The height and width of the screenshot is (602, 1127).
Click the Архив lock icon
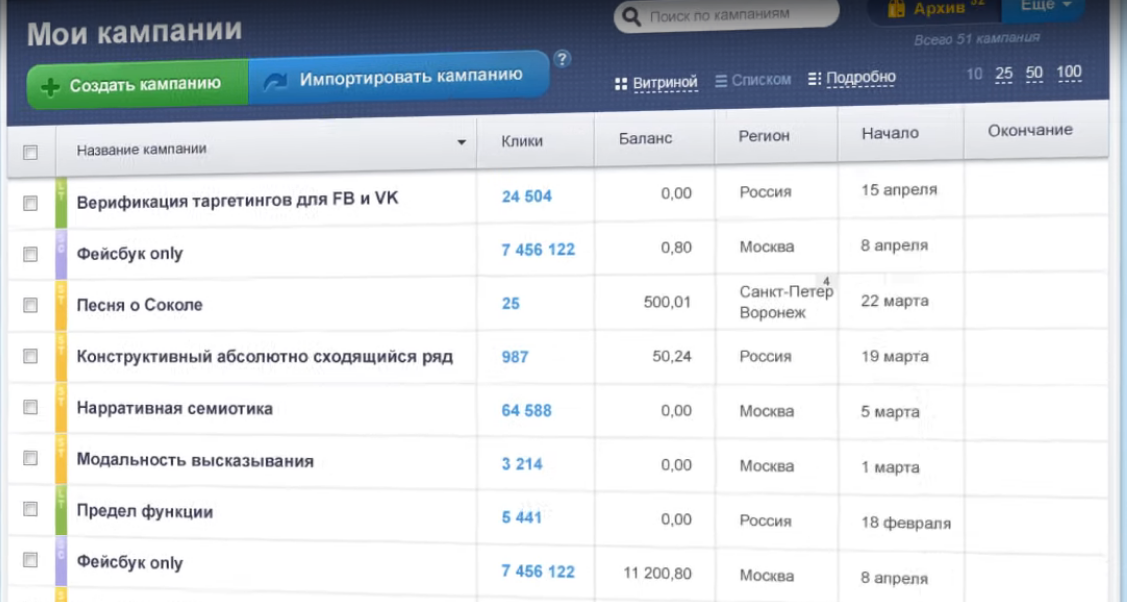click(x=896, y=8)
